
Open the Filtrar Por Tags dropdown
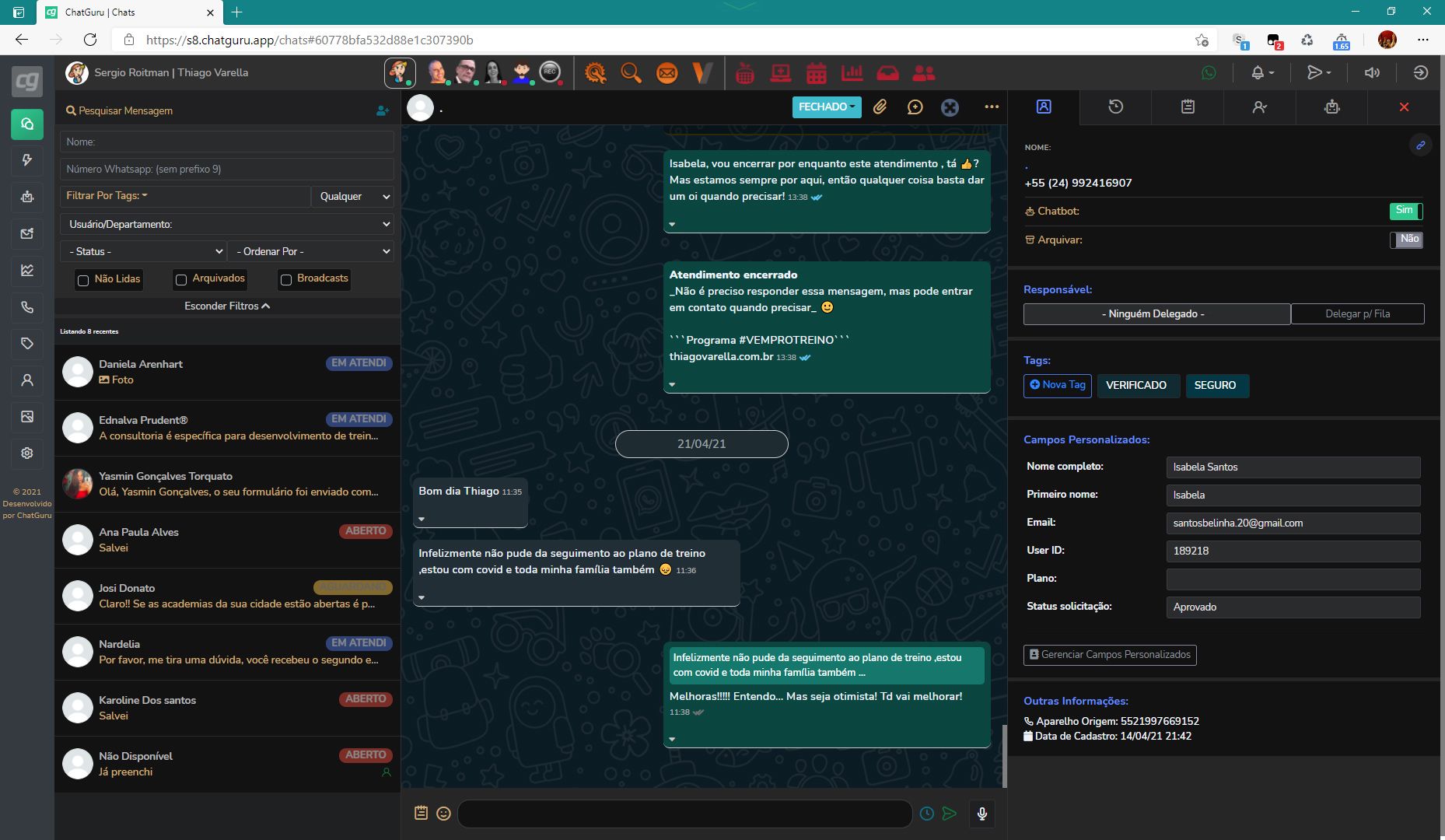185,196
